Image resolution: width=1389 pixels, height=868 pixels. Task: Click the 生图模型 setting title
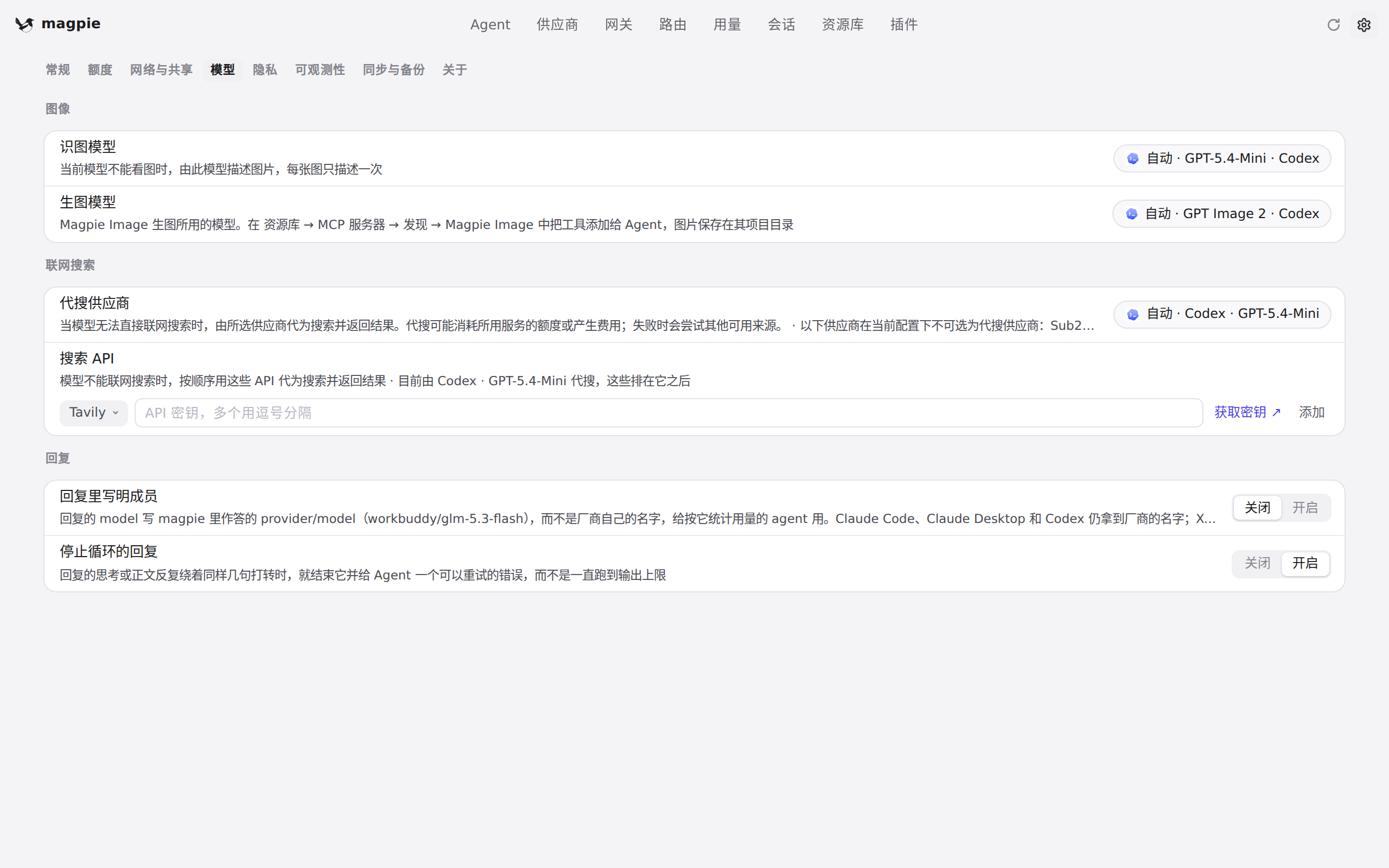(88, 202)
